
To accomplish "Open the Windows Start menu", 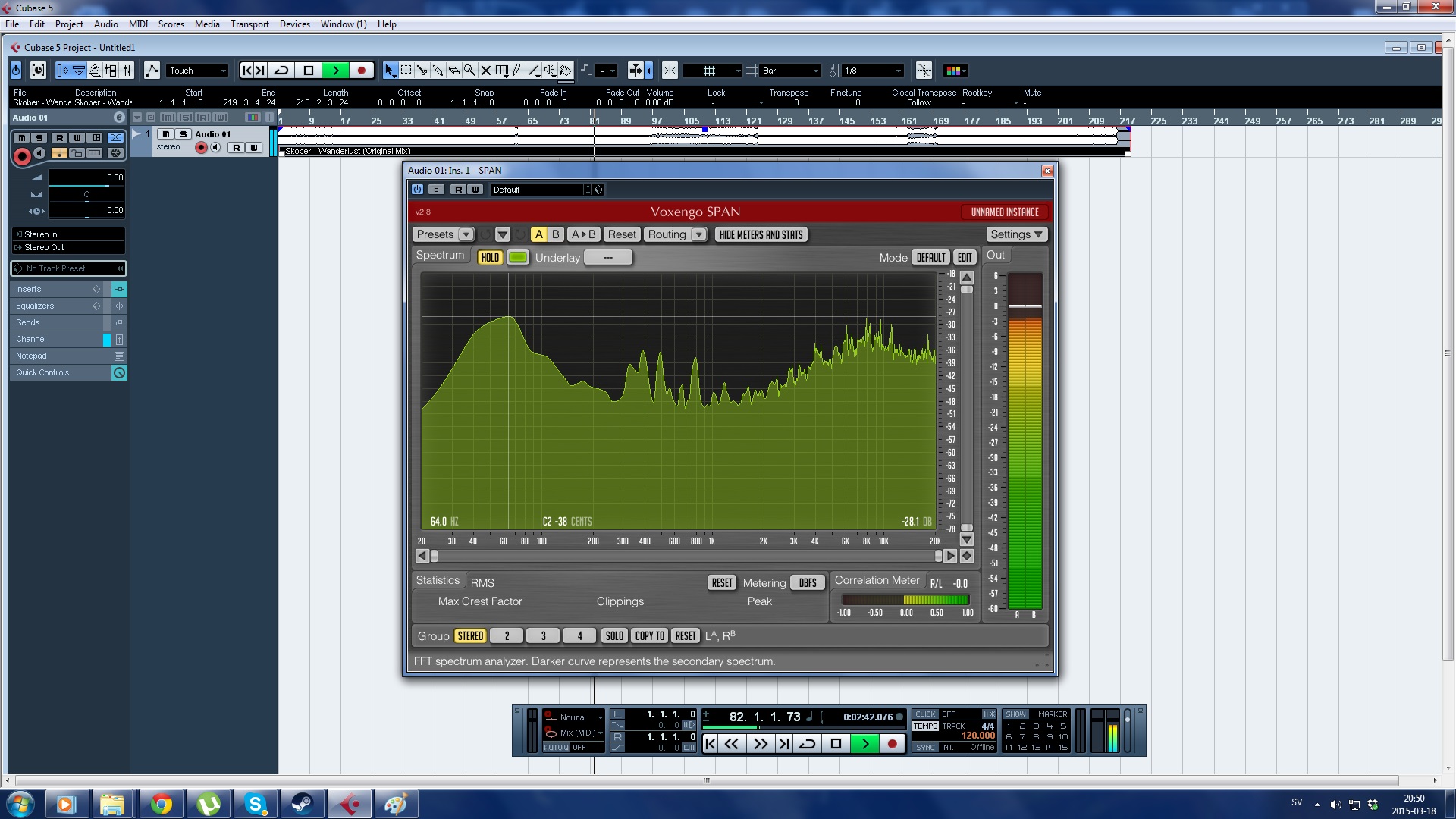I will coord(20,804).
